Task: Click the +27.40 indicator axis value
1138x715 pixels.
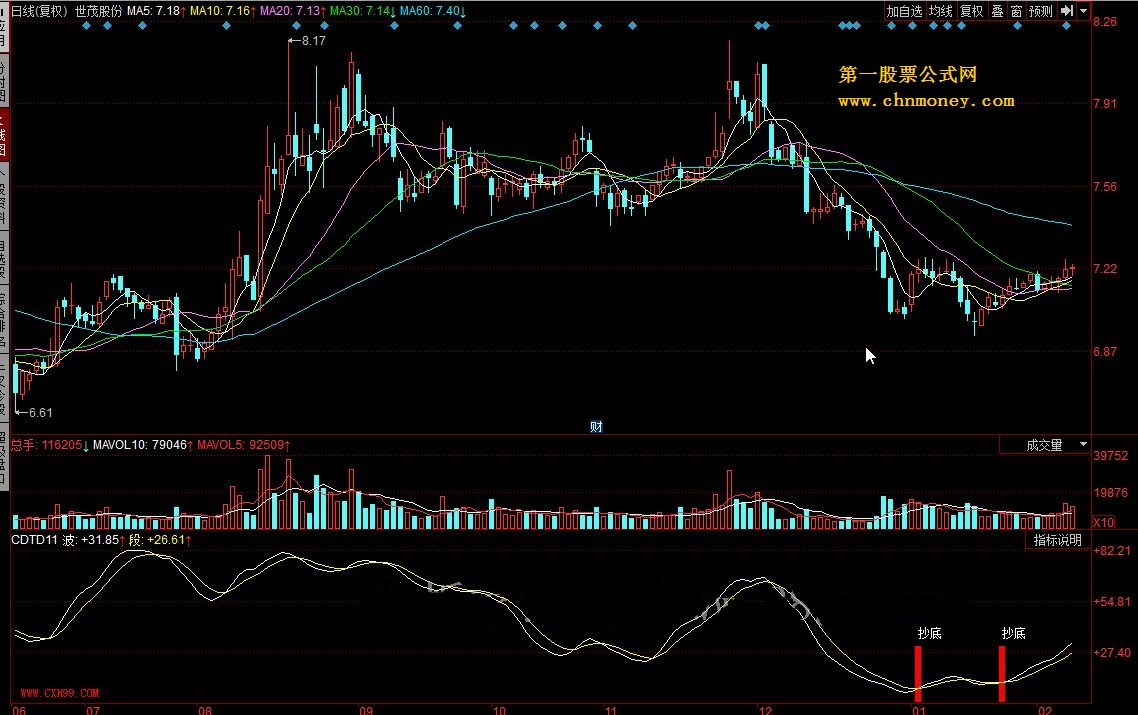Action: click(1112, 653)
